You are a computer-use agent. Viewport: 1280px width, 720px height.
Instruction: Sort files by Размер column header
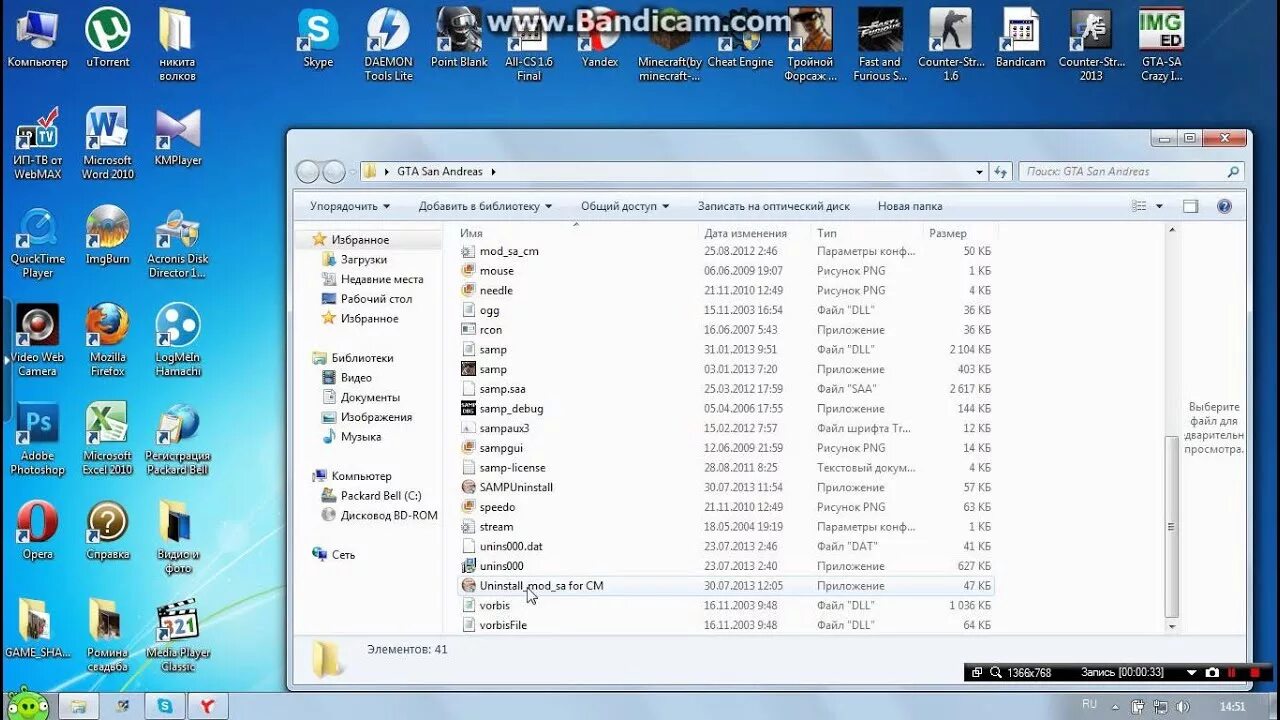coord(960,233)
